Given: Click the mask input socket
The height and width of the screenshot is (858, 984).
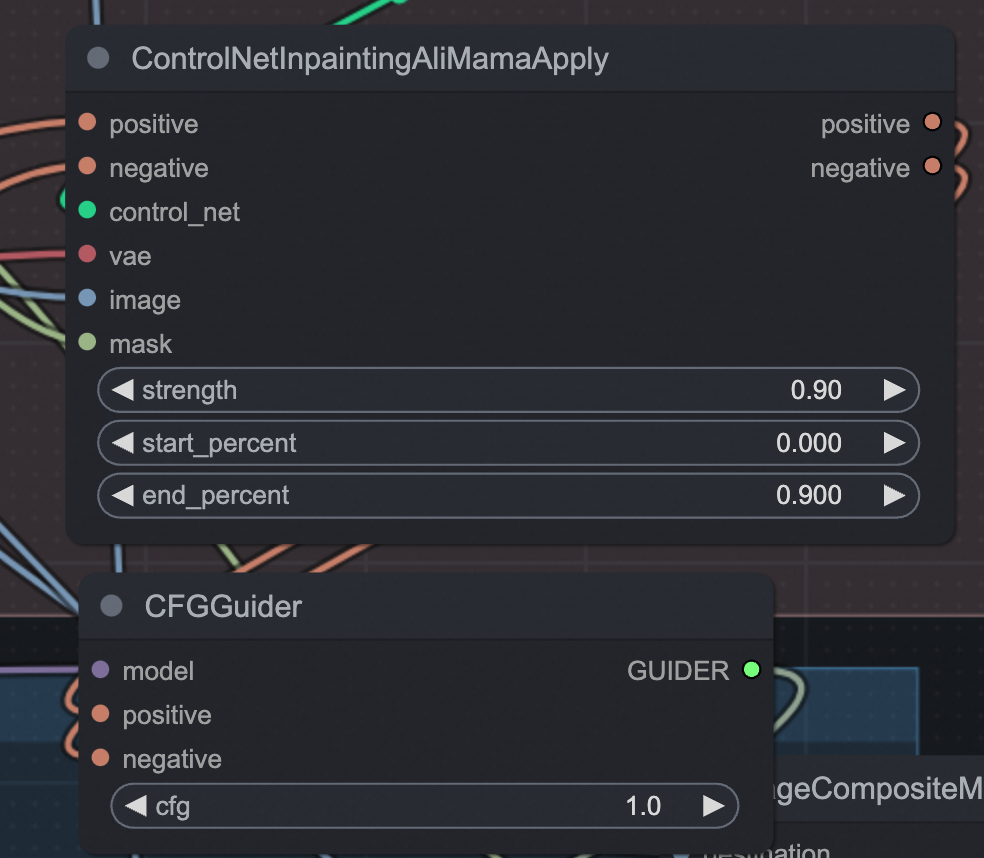Looking at the screenshot, I should pos(87,343).
